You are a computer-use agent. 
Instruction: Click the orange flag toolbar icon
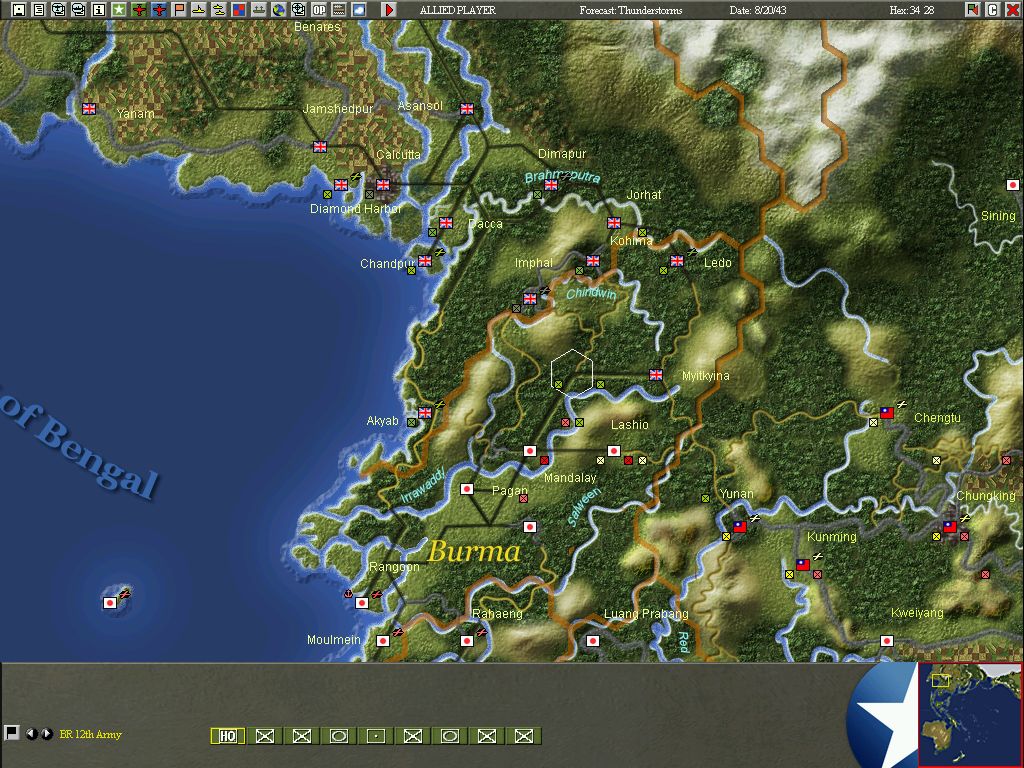point(179,10)
